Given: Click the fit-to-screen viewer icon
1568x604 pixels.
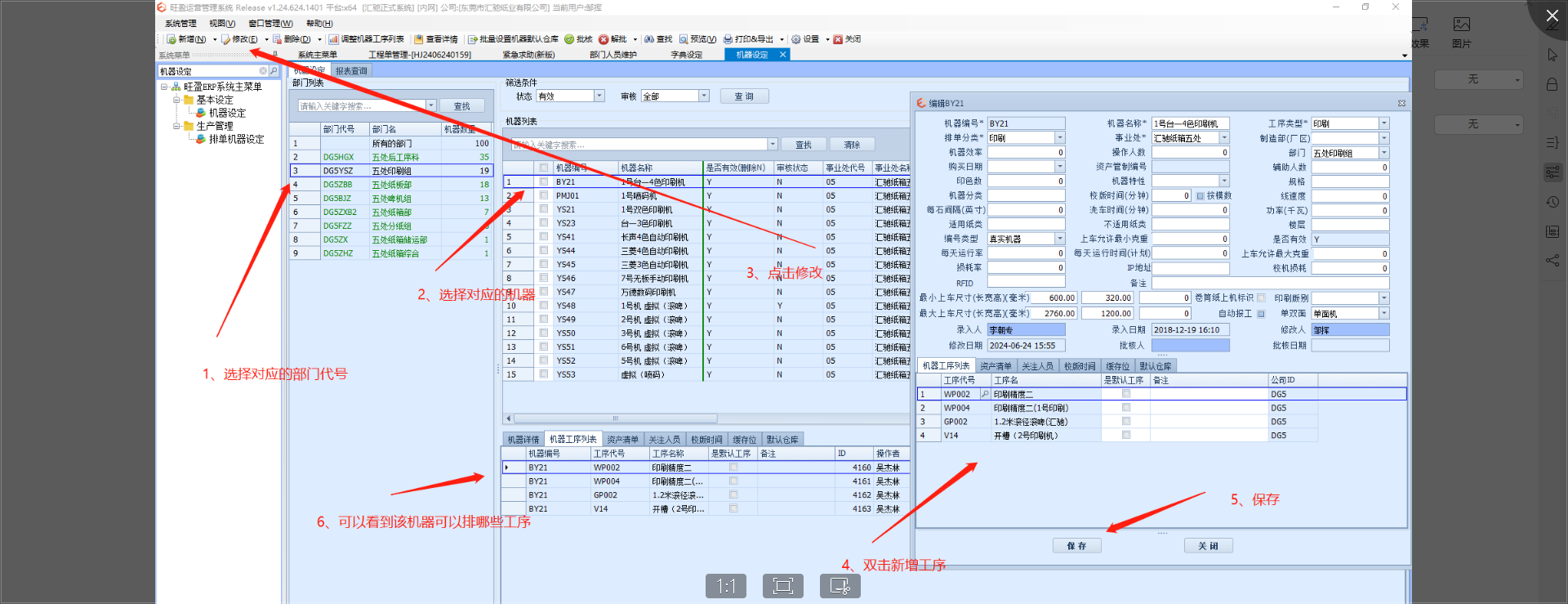Looking at the screenshot, I should (783, 586).
